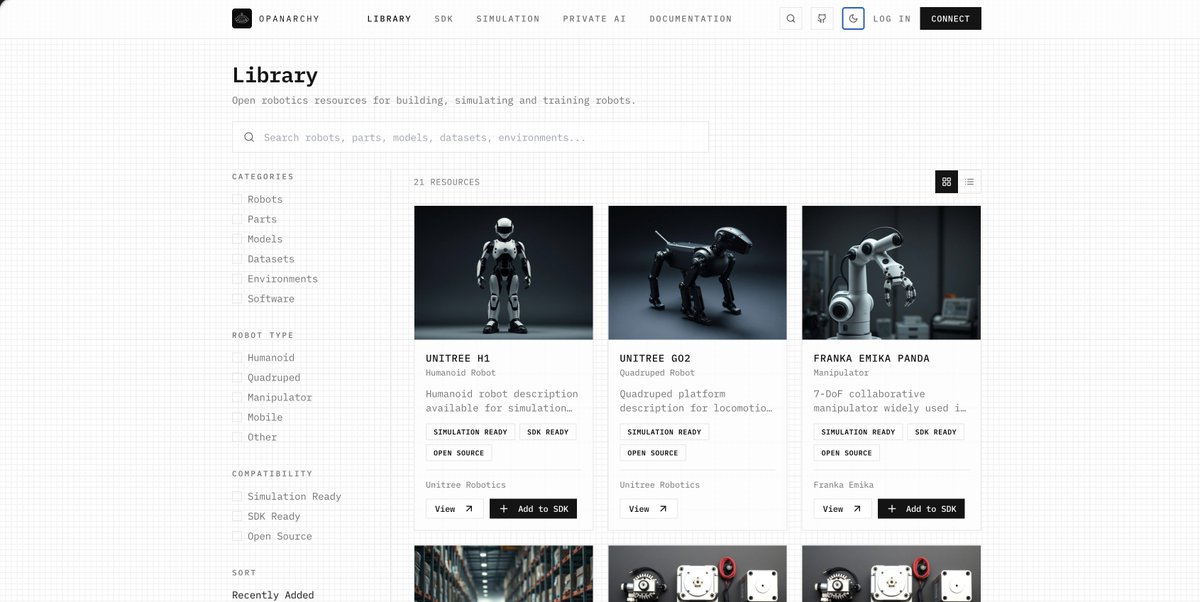Image resolution: width=1200 pixels, height=602 pixels.
Task: Click Add to SDK on Unitree H1 card
Action: [533, 509]
